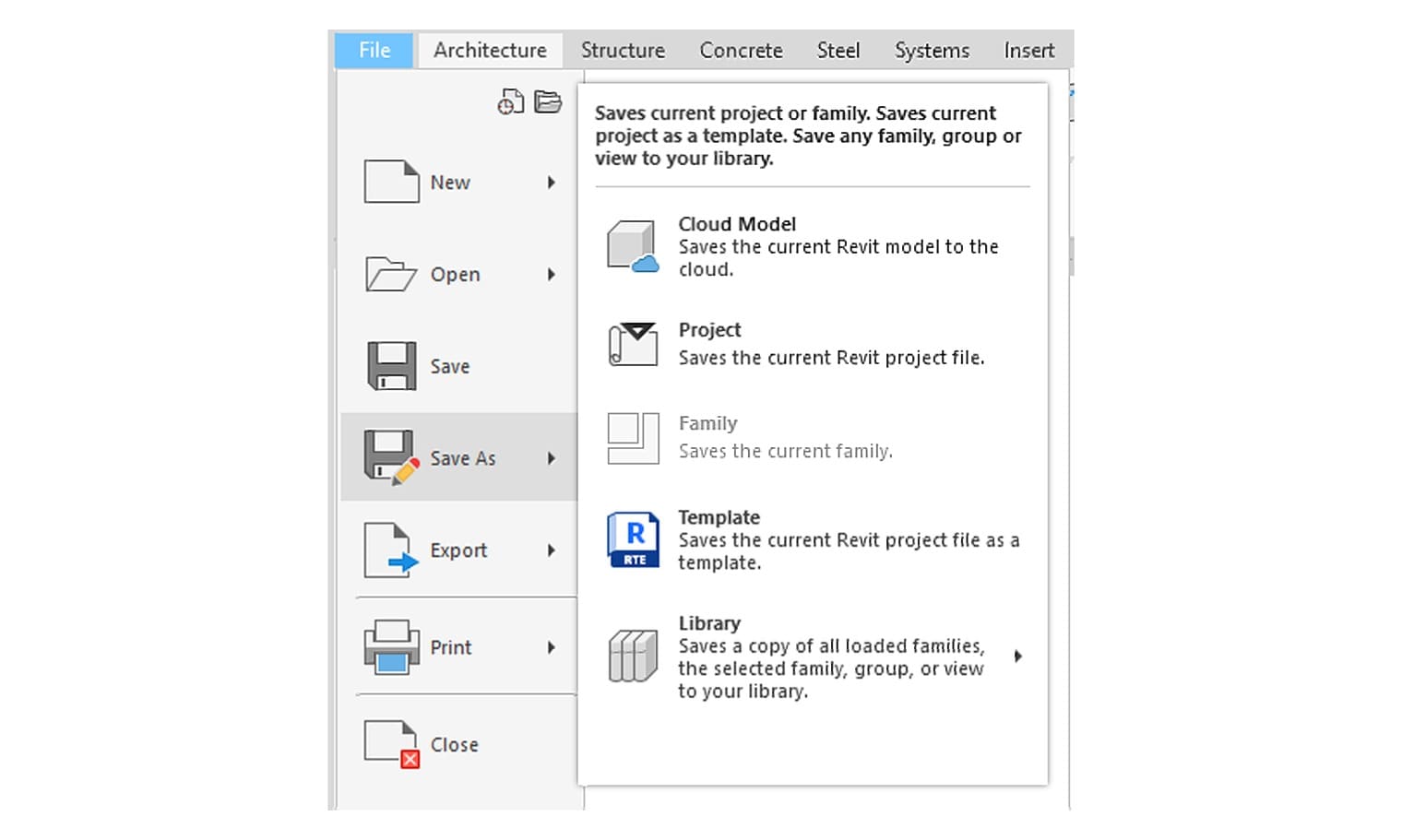Click the Export page arrow icon
1402x840 pixels.
tap(391, 550)
